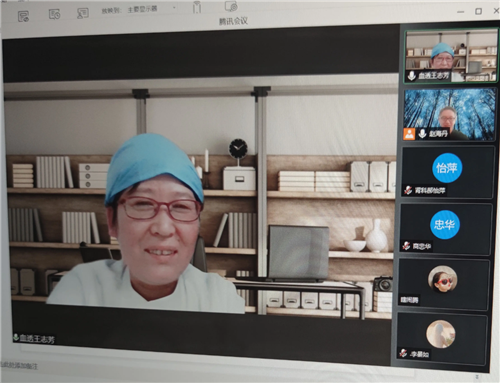Click the wireless phone remote icon

click(197, 7)
